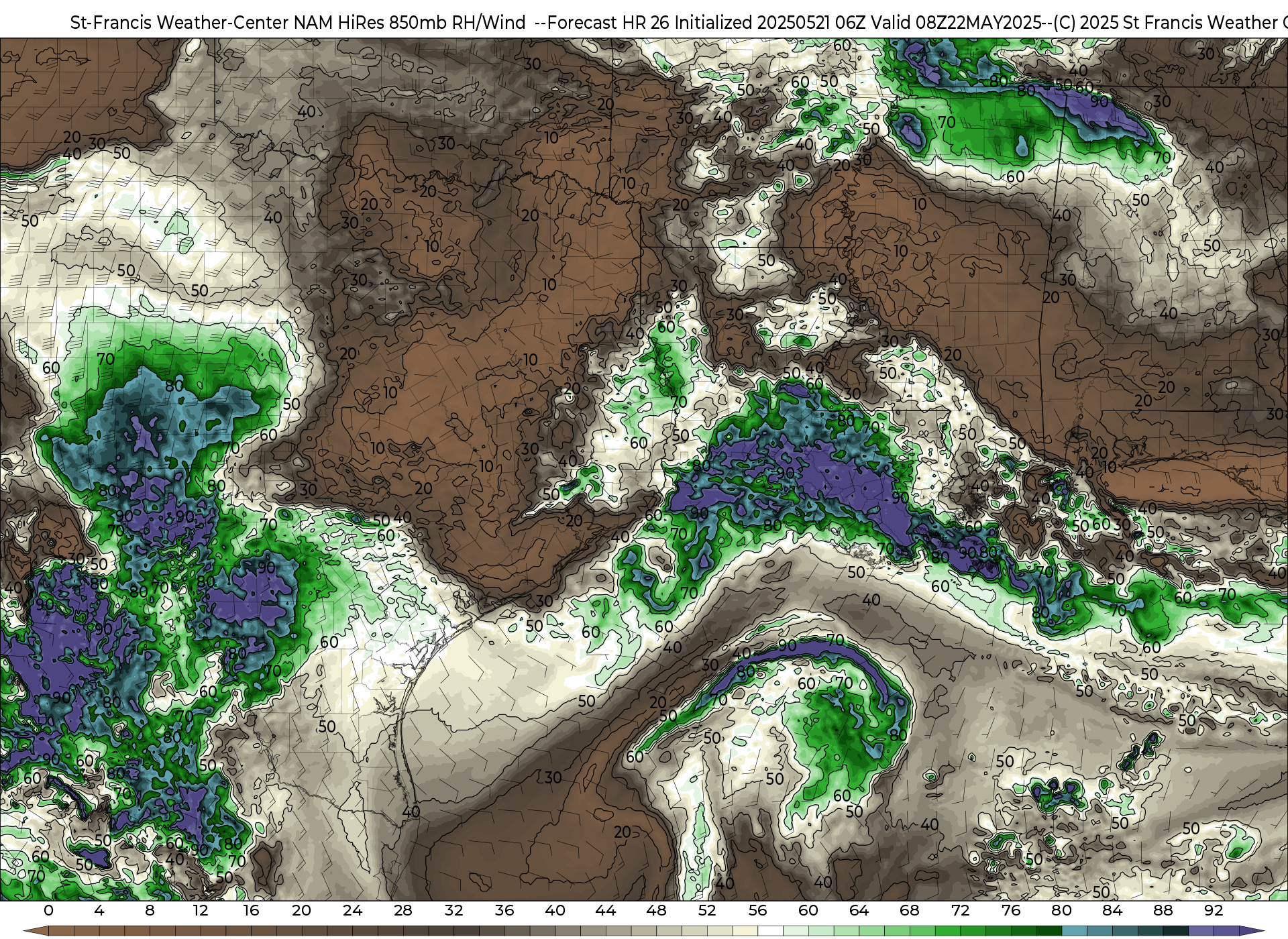Click the color scale label '76'

pos(1011,910)
